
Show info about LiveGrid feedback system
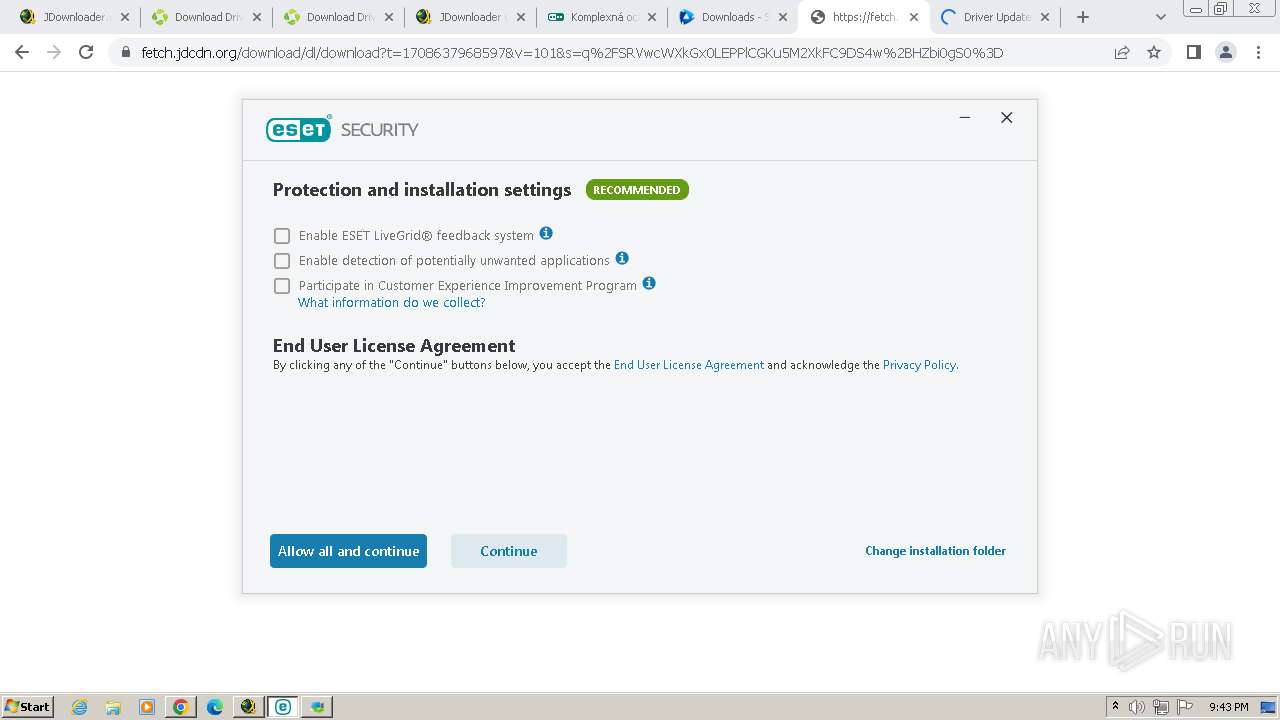[x=546, y=233]
